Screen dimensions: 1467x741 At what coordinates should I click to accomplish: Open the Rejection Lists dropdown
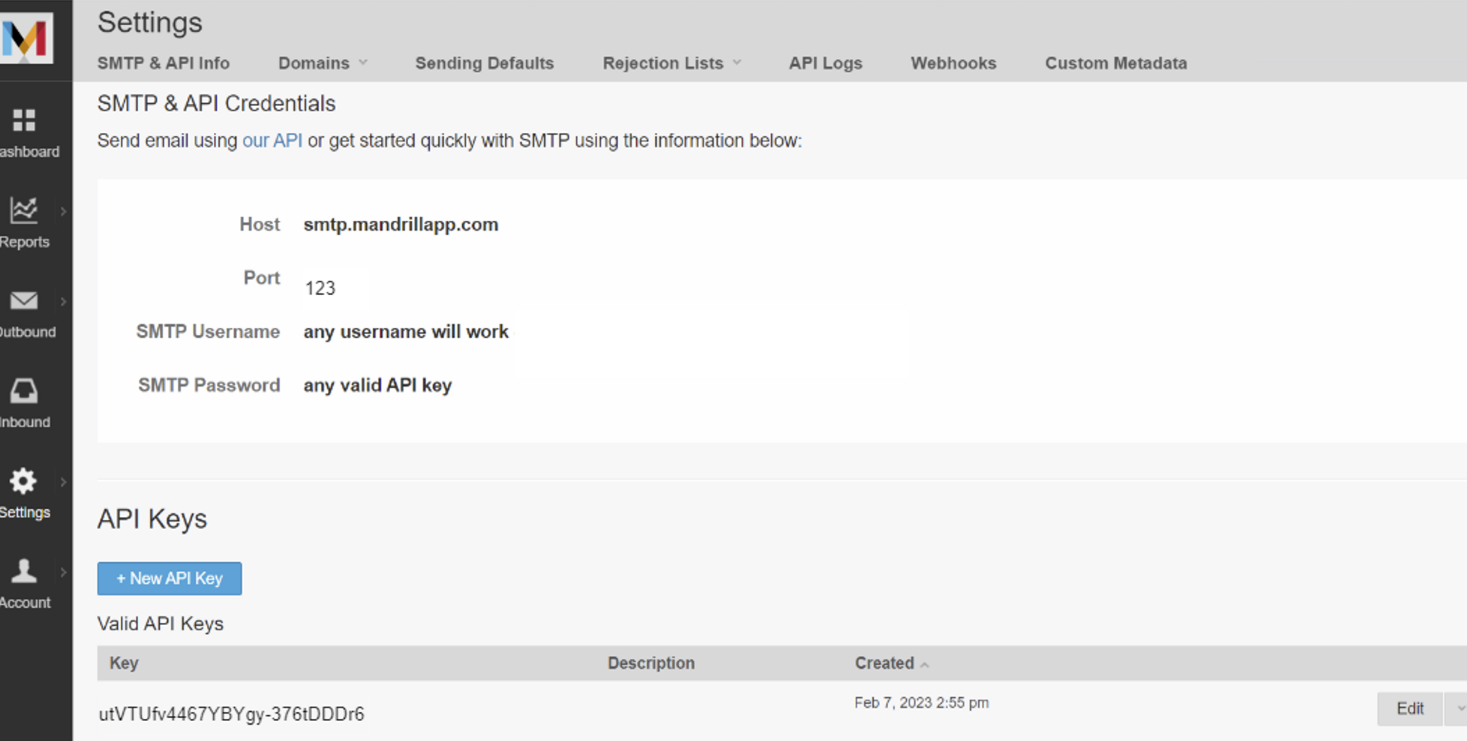pyautogui.click(x=670, y=62)
